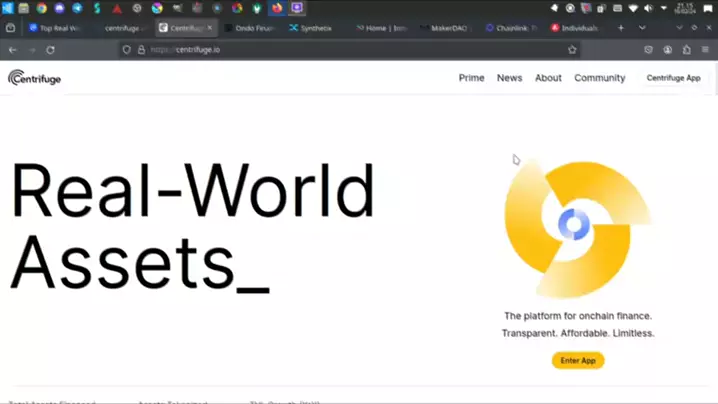Open the Firefox account icon
The width and height of the screenshot is (718, 404).
click(667, 49)
